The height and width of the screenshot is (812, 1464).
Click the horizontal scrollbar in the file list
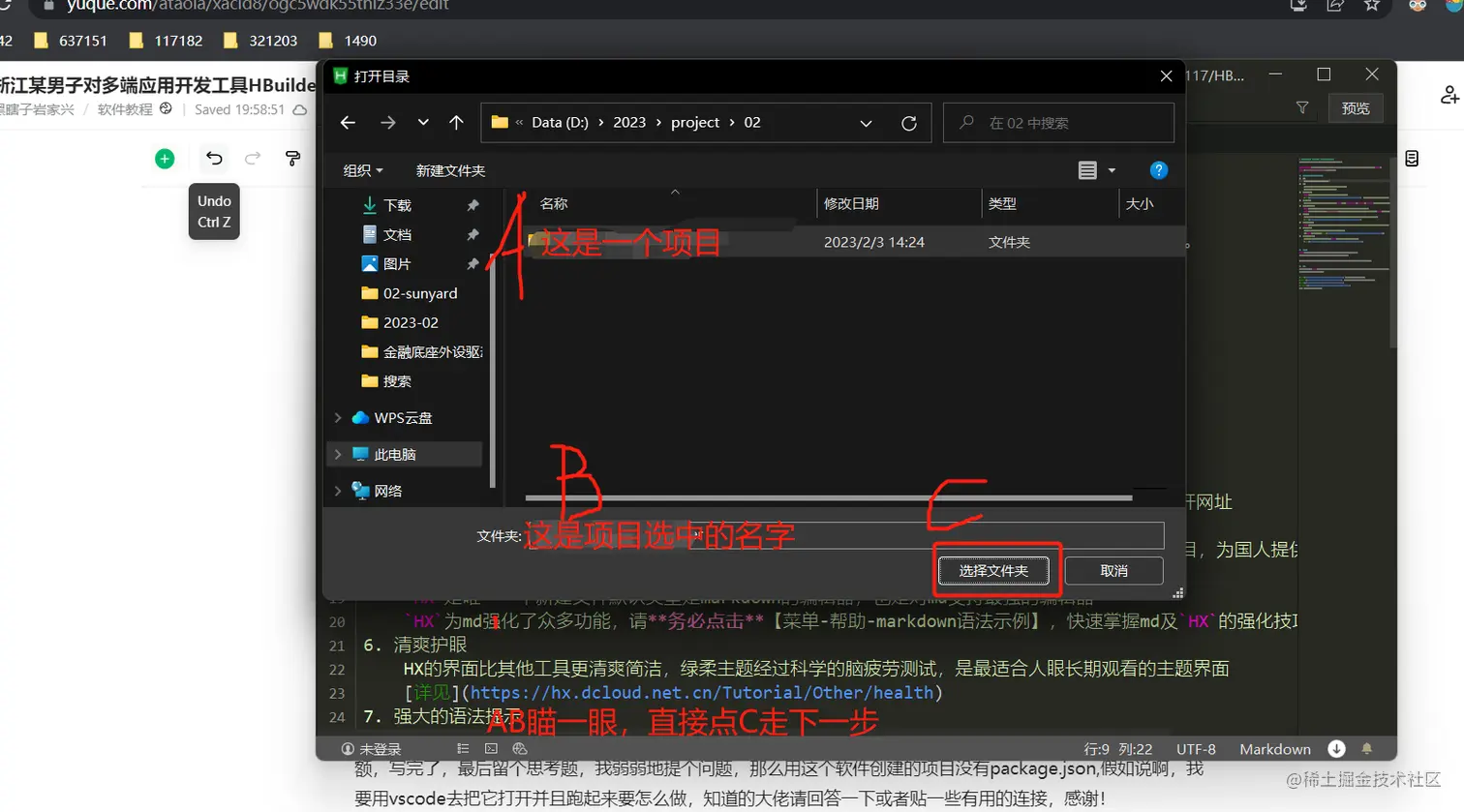pos(829,497)
